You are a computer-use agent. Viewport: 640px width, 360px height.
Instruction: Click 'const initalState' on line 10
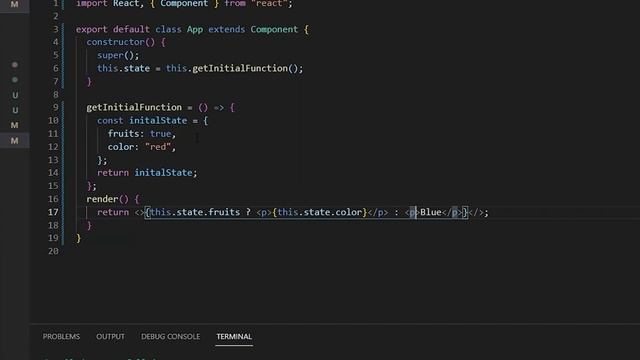tap(142, 120)
